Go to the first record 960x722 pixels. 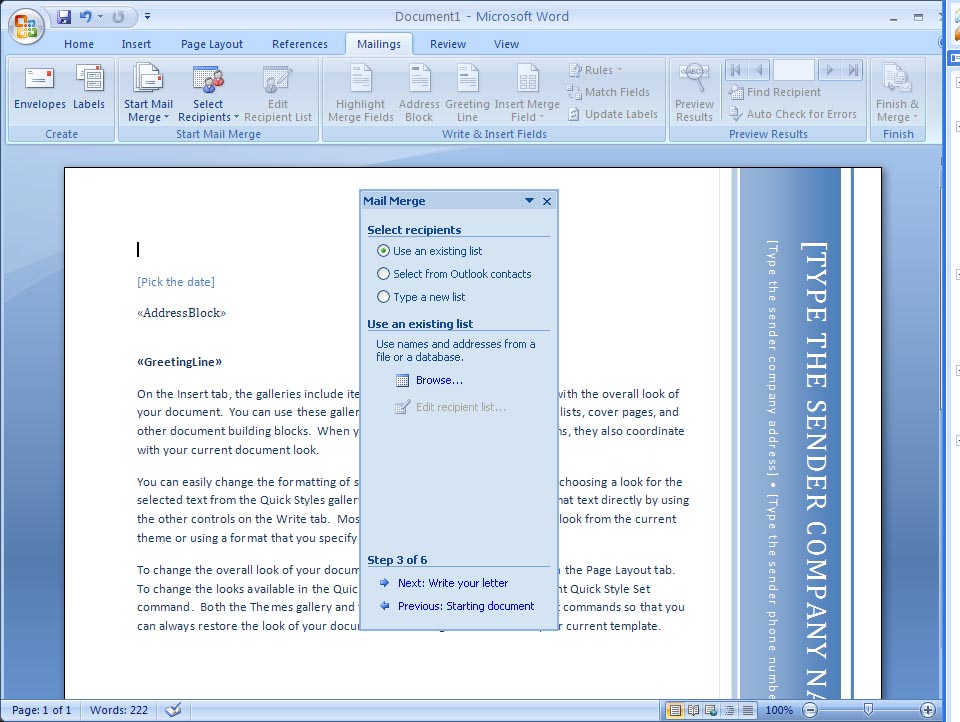click(736, 70)
